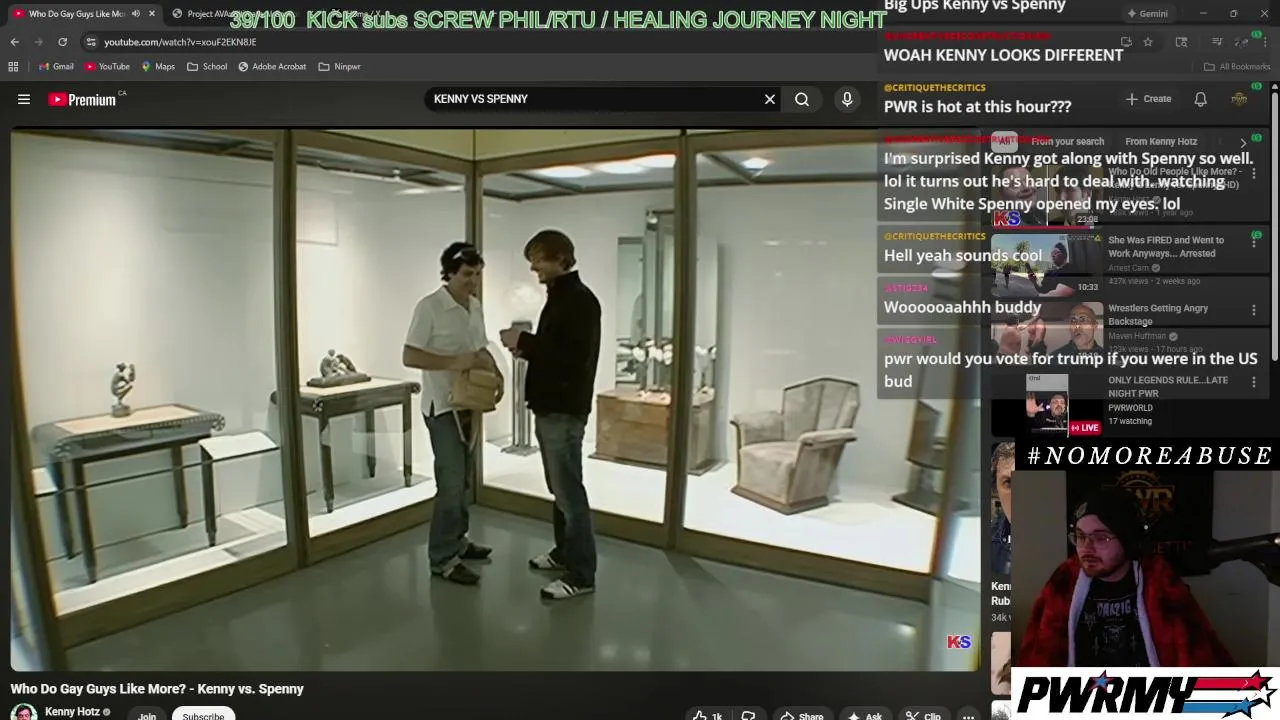Open Kenny Hotz channel name link
This screenshot has height=720, width=1280.
click(72, 712)
